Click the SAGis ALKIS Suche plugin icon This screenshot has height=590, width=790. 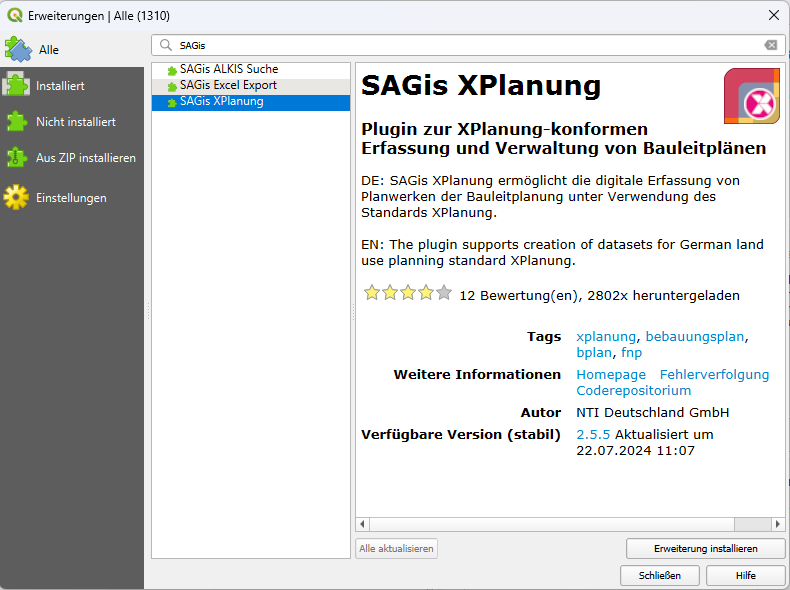pos(172,71)
